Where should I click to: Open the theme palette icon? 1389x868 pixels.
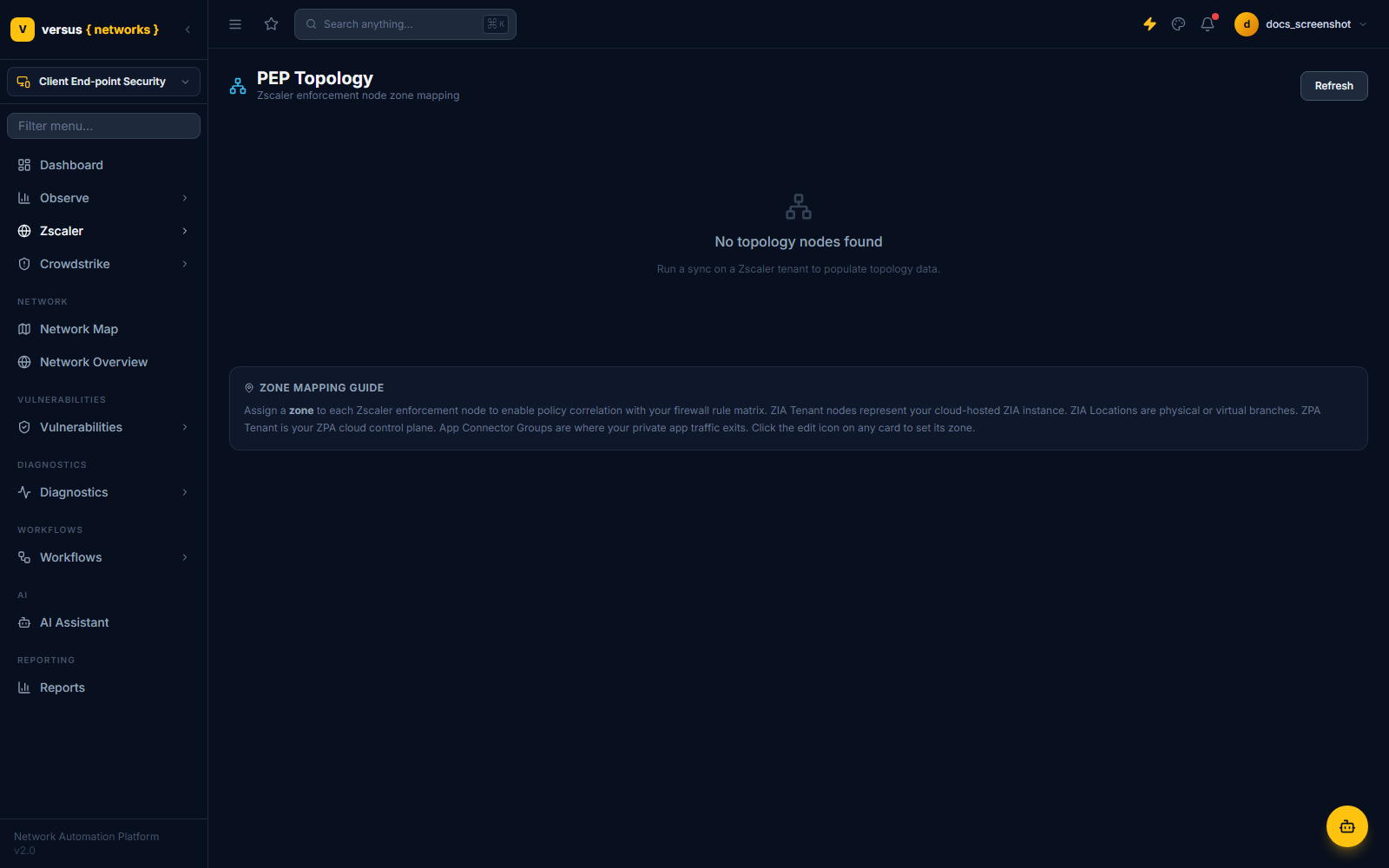[x=1178, y=24]
